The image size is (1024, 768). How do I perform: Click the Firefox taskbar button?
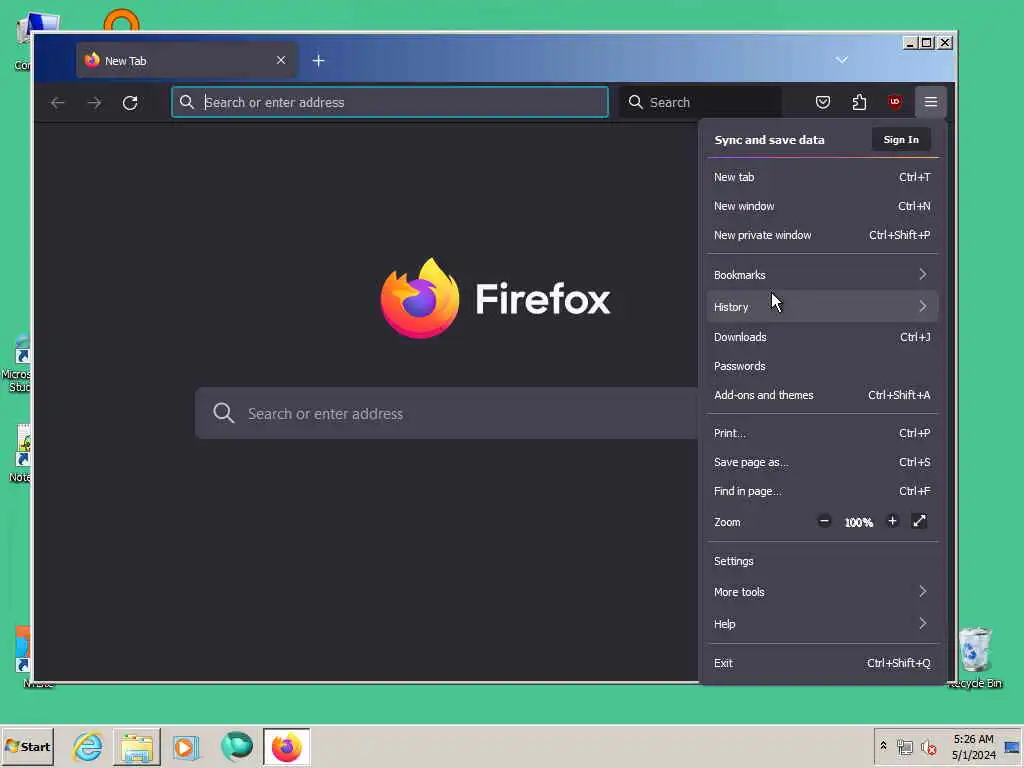pos(287,746)
